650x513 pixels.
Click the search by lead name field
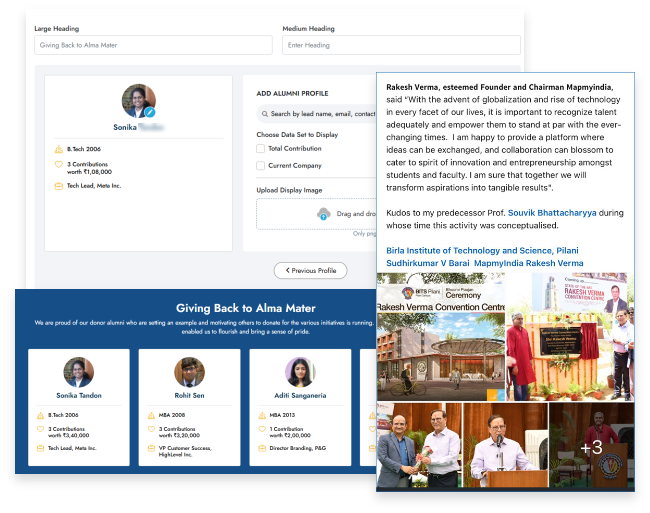pyautogui.click(x=320, y=114)
